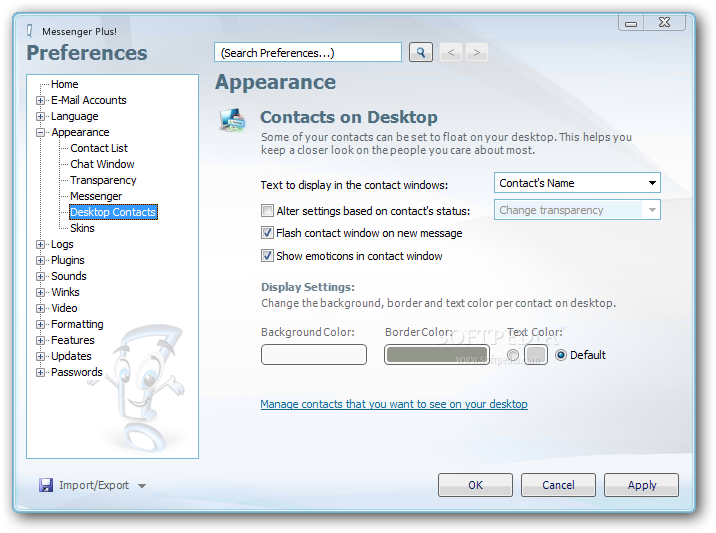
Task: Click the back navigation arrow button
Action: pyautogui.click(x=451, y=53)
